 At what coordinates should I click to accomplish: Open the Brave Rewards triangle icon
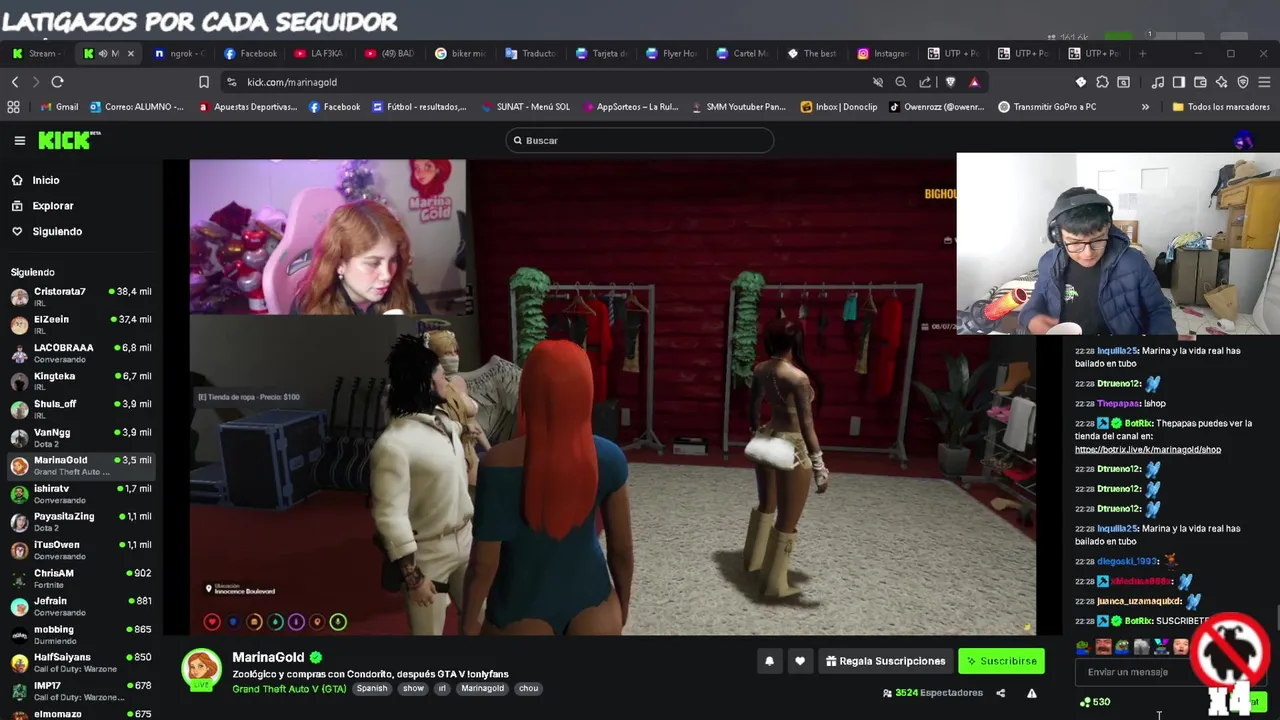tap(974, 82)
